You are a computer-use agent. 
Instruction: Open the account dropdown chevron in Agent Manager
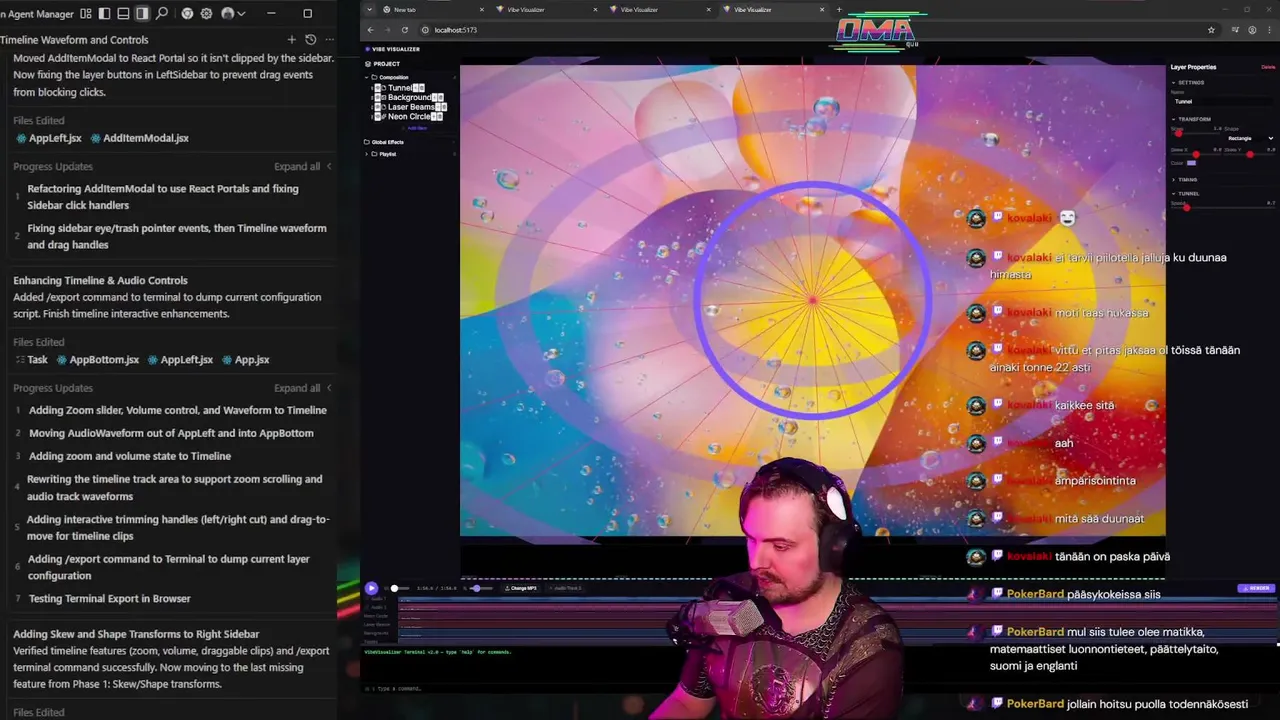241,13
